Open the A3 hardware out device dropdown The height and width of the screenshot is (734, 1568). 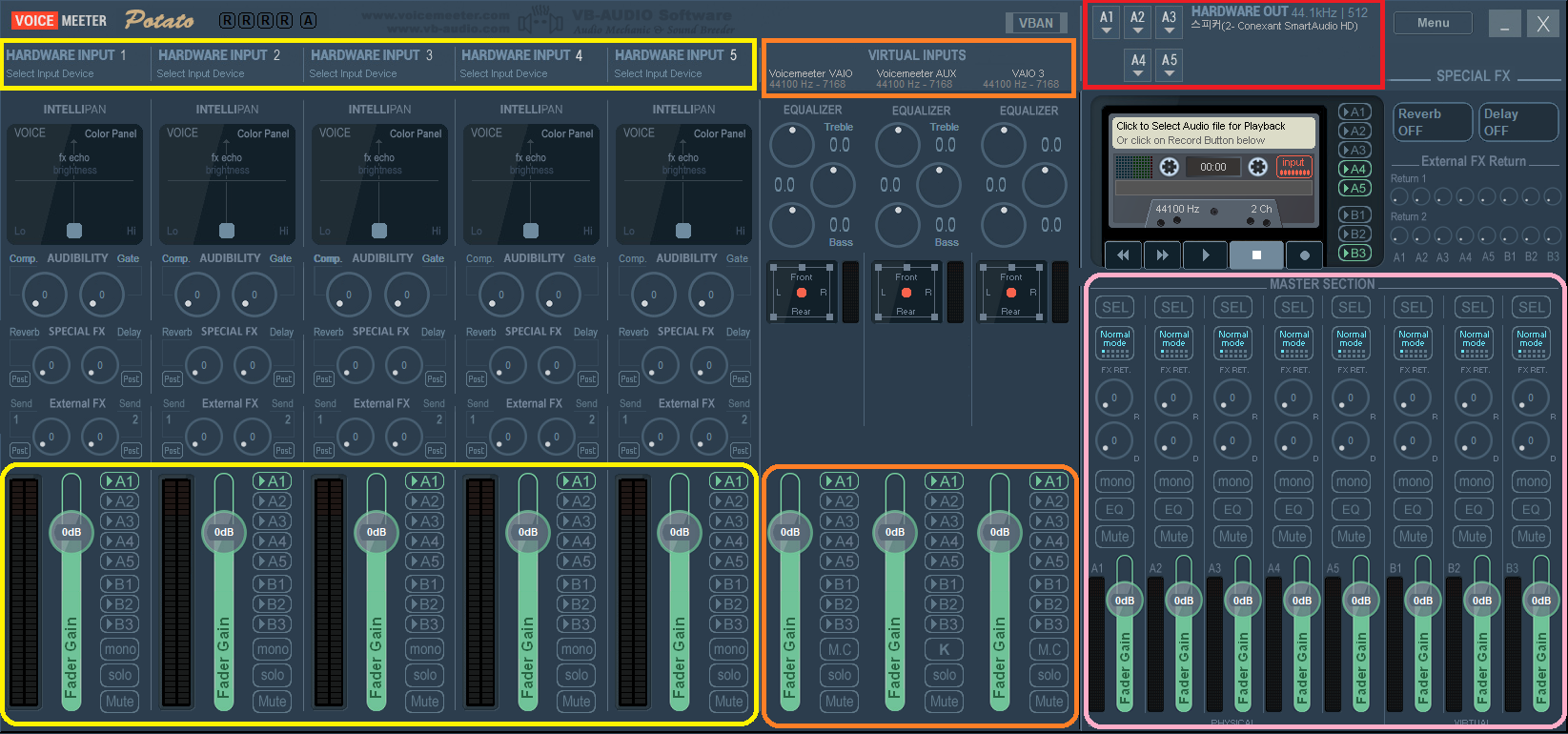pos(1170,22)
